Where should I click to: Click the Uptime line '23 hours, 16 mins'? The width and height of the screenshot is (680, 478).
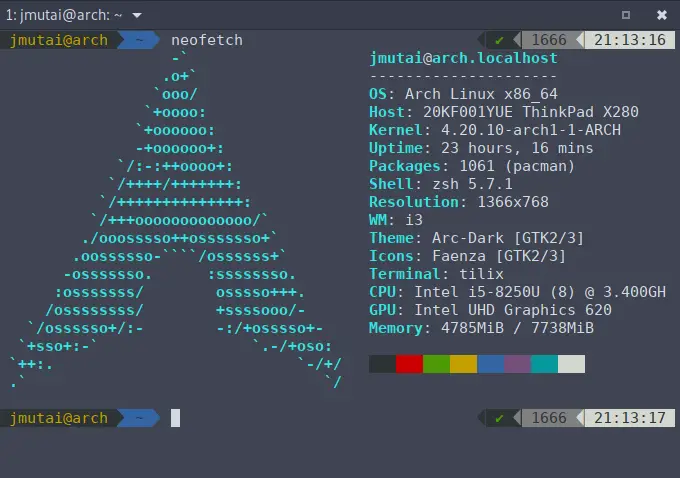(x=481, y=148)
